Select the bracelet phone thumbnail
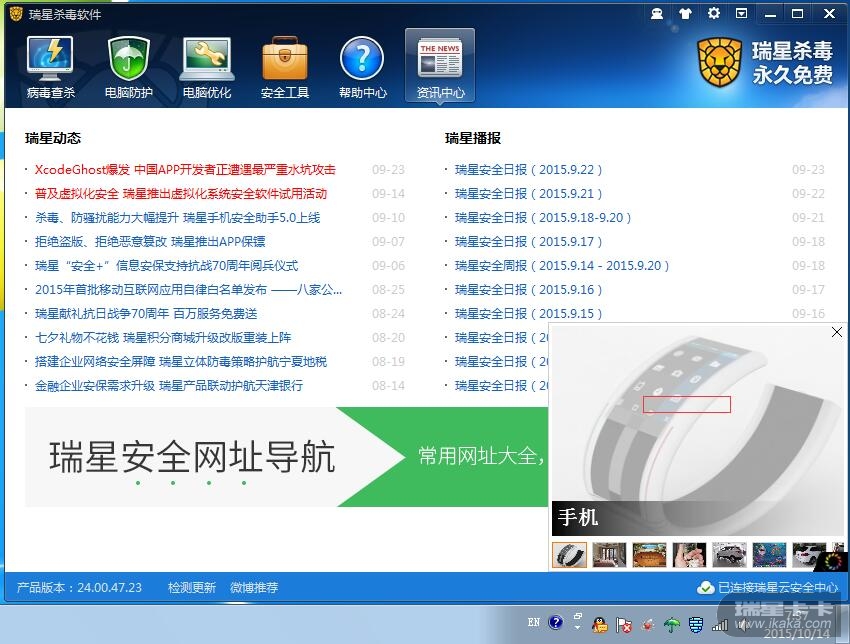Image resolution: width=850 pixels, height=644 pixels. coord(569,555)
